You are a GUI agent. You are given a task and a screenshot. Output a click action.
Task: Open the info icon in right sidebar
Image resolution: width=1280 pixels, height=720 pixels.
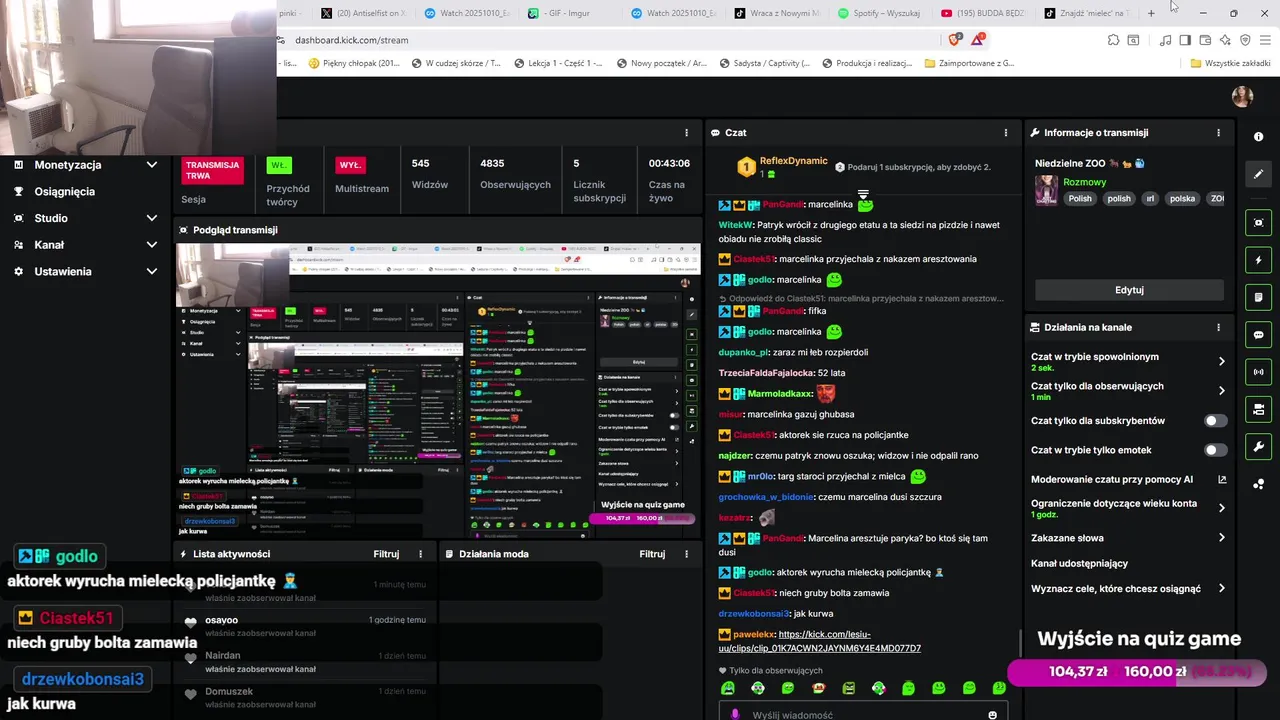(1258, 136)
